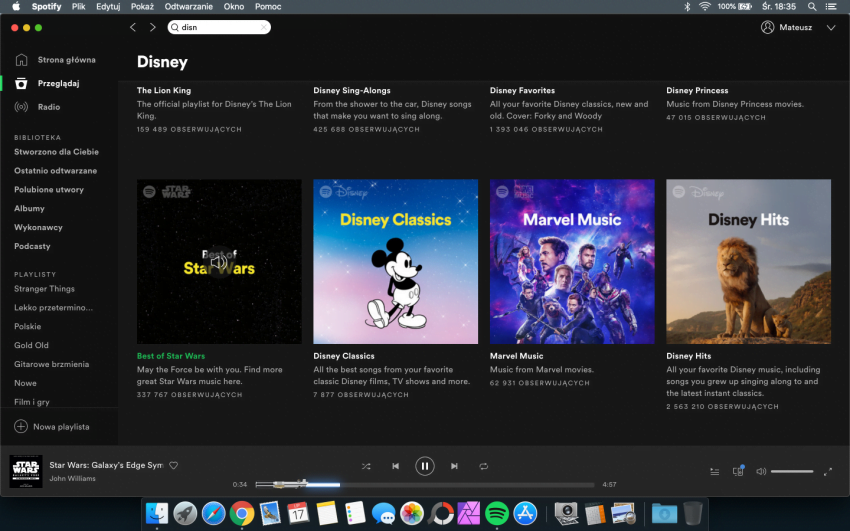Expand the account dropdown chevron
Viewport: 850px width, 531px height.
click(831, 28)
